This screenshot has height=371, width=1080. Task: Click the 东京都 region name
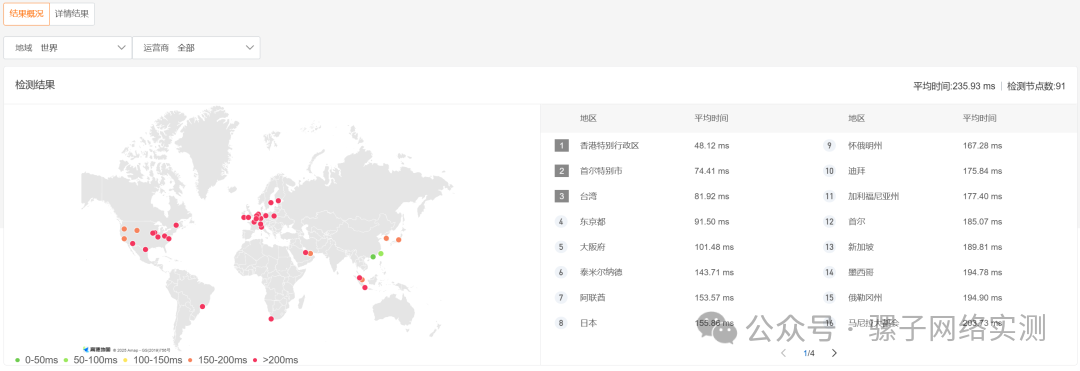[x=592, y=222]
